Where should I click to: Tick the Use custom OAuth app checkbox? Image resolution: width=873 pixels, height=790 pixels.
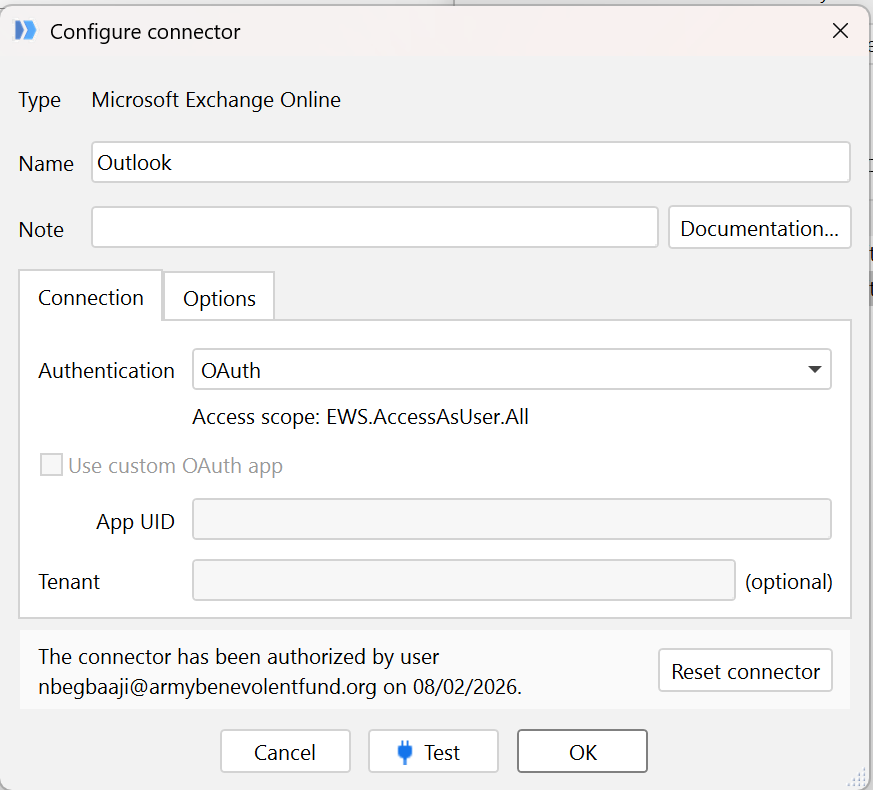click(50, 465)
